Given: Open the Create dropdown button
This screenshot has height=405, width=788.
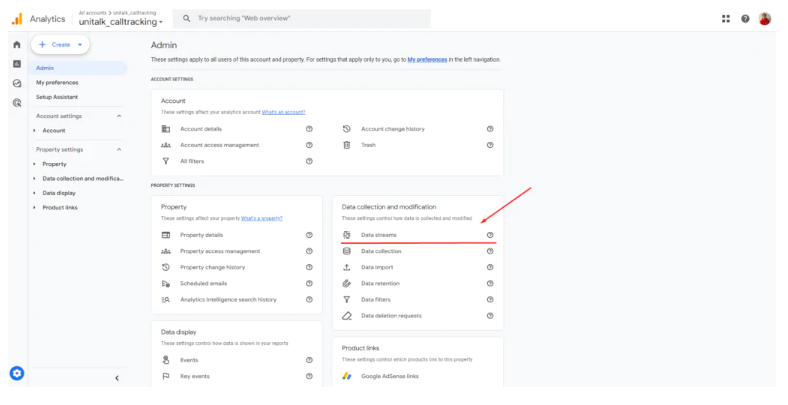Looking at the screenshot, I should 60,45.
